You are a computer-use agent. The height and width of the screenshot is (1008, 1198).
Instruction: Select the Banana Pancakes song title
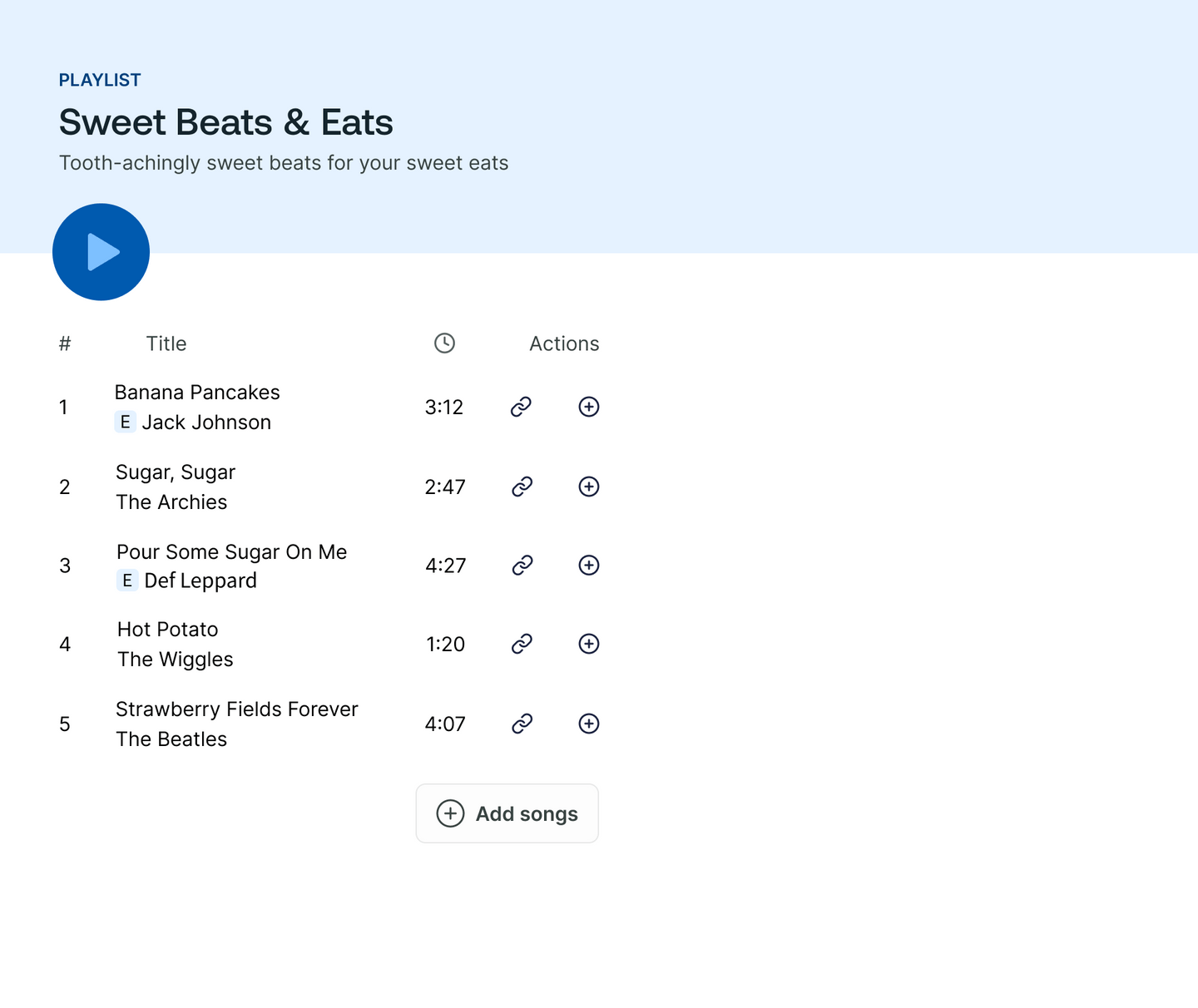click(197, 393)
